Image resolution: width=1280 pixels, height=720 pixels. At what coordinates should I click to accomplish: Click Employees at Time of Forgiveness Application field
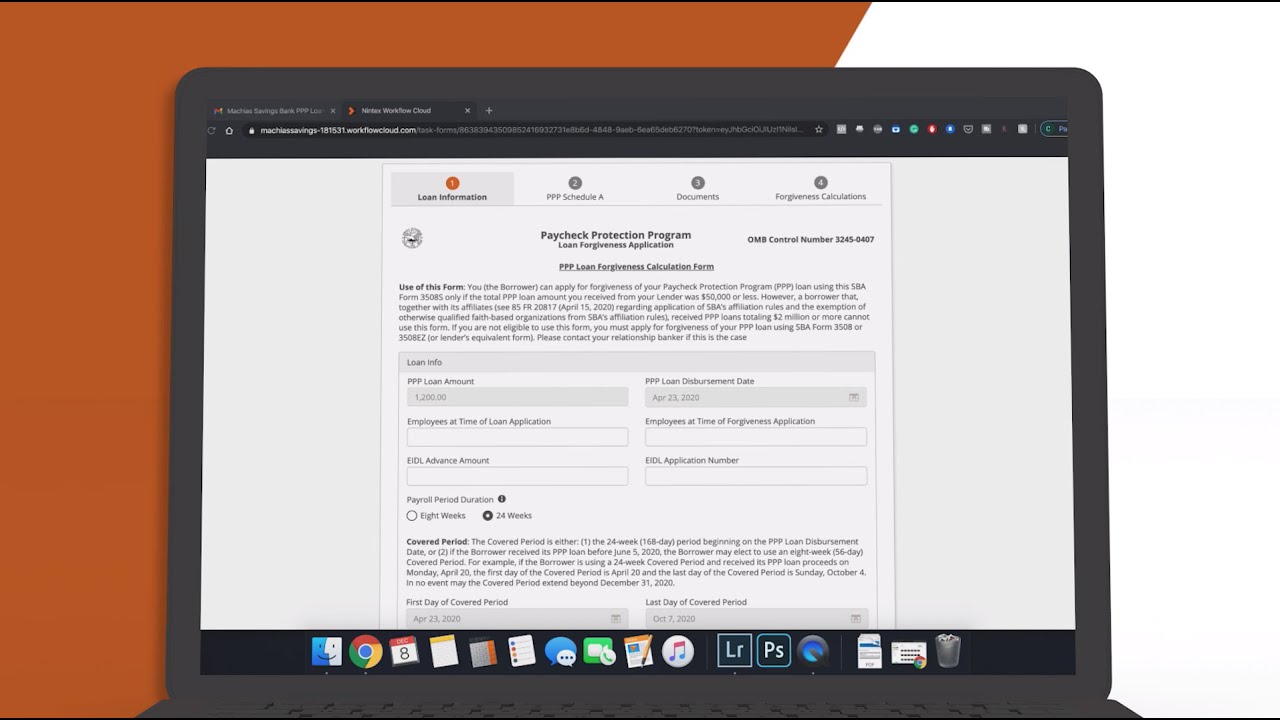[x=756, y=437]
